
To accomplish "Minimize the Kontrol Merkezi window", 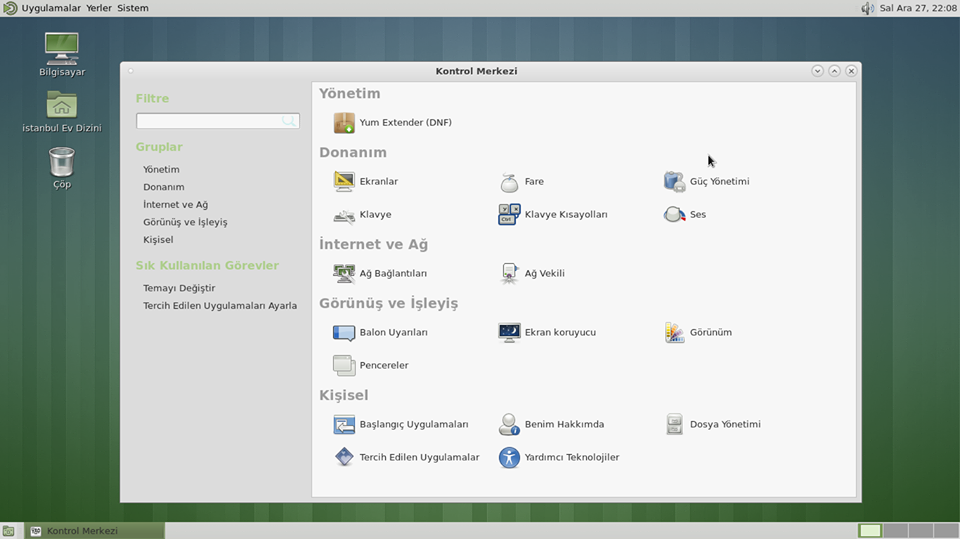I will (817, 71).
